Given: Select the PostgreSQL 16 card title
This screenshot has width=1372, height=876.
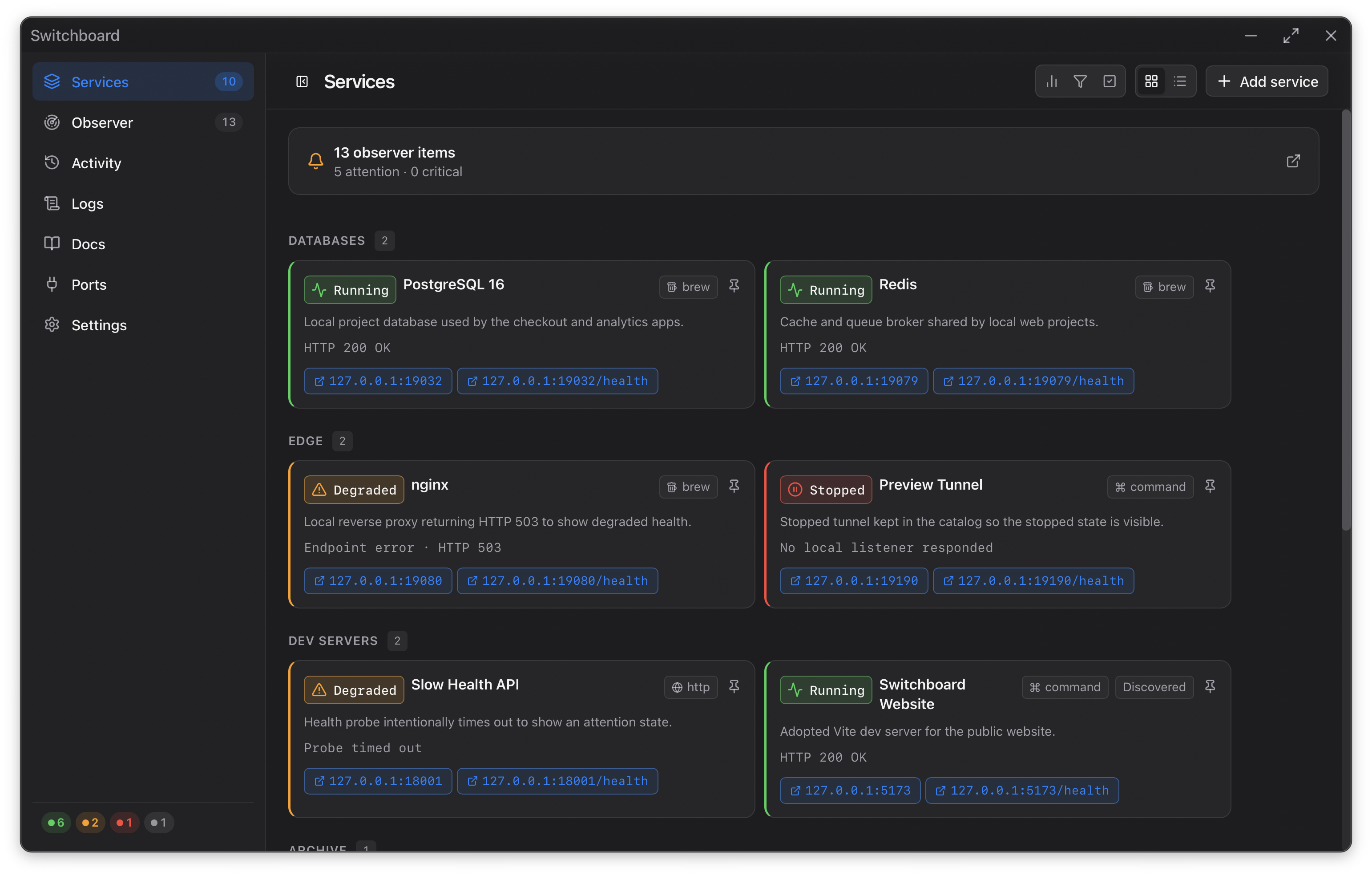Looking at the screenshot, I should [453, 284].
